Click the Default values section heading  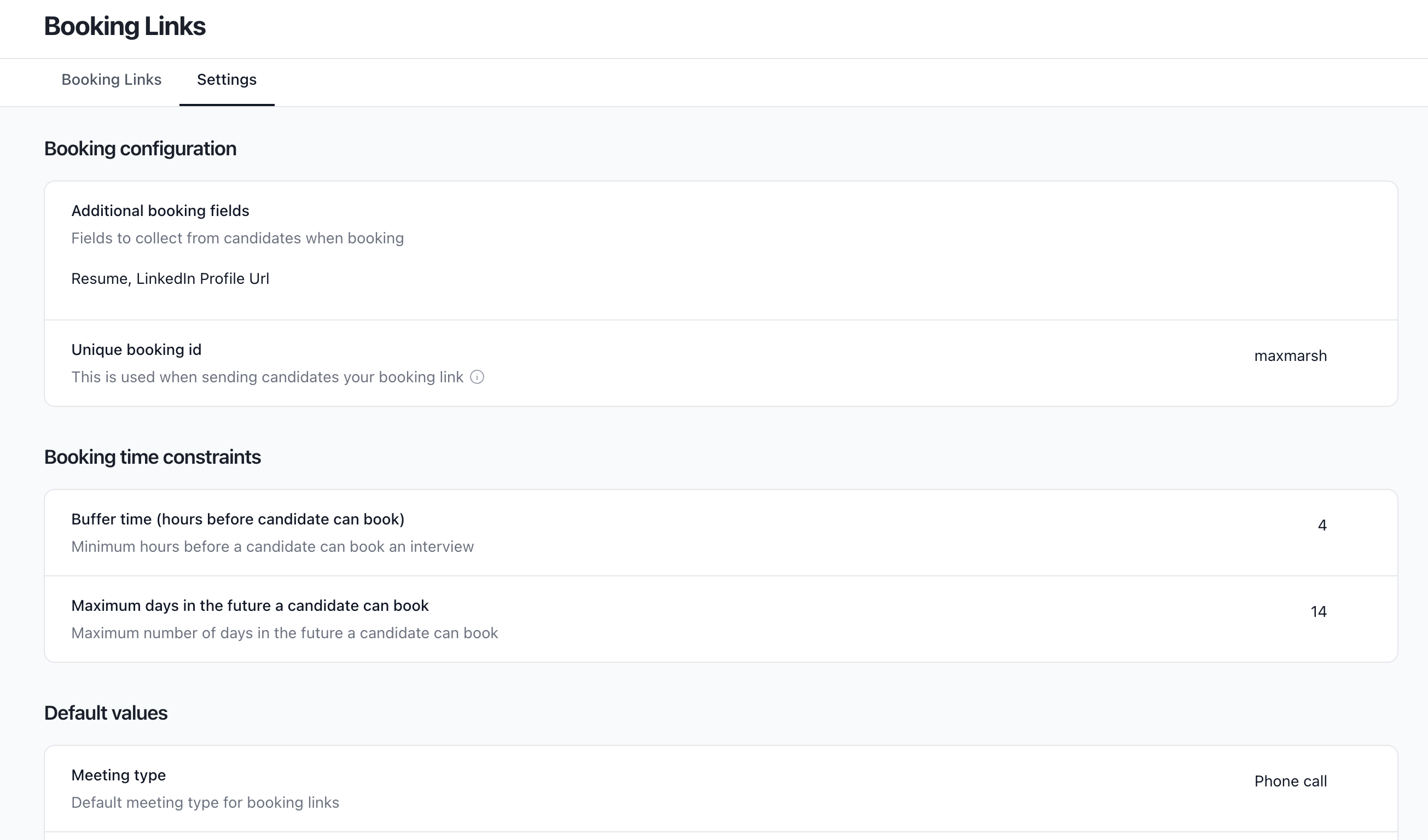(106, 713)
